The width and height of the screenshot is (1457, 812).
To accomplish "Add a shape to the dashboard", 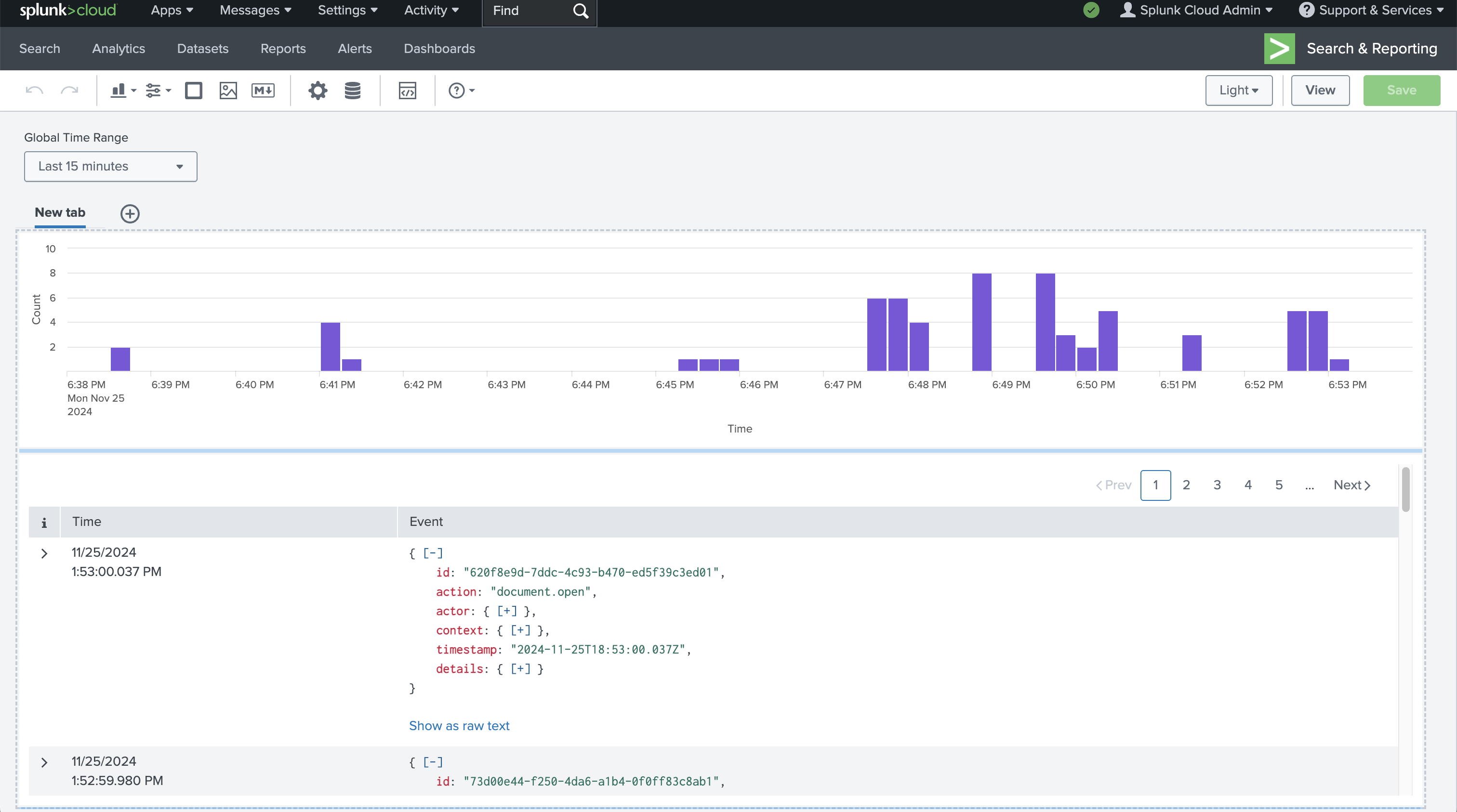I will (x=193, y=91).
